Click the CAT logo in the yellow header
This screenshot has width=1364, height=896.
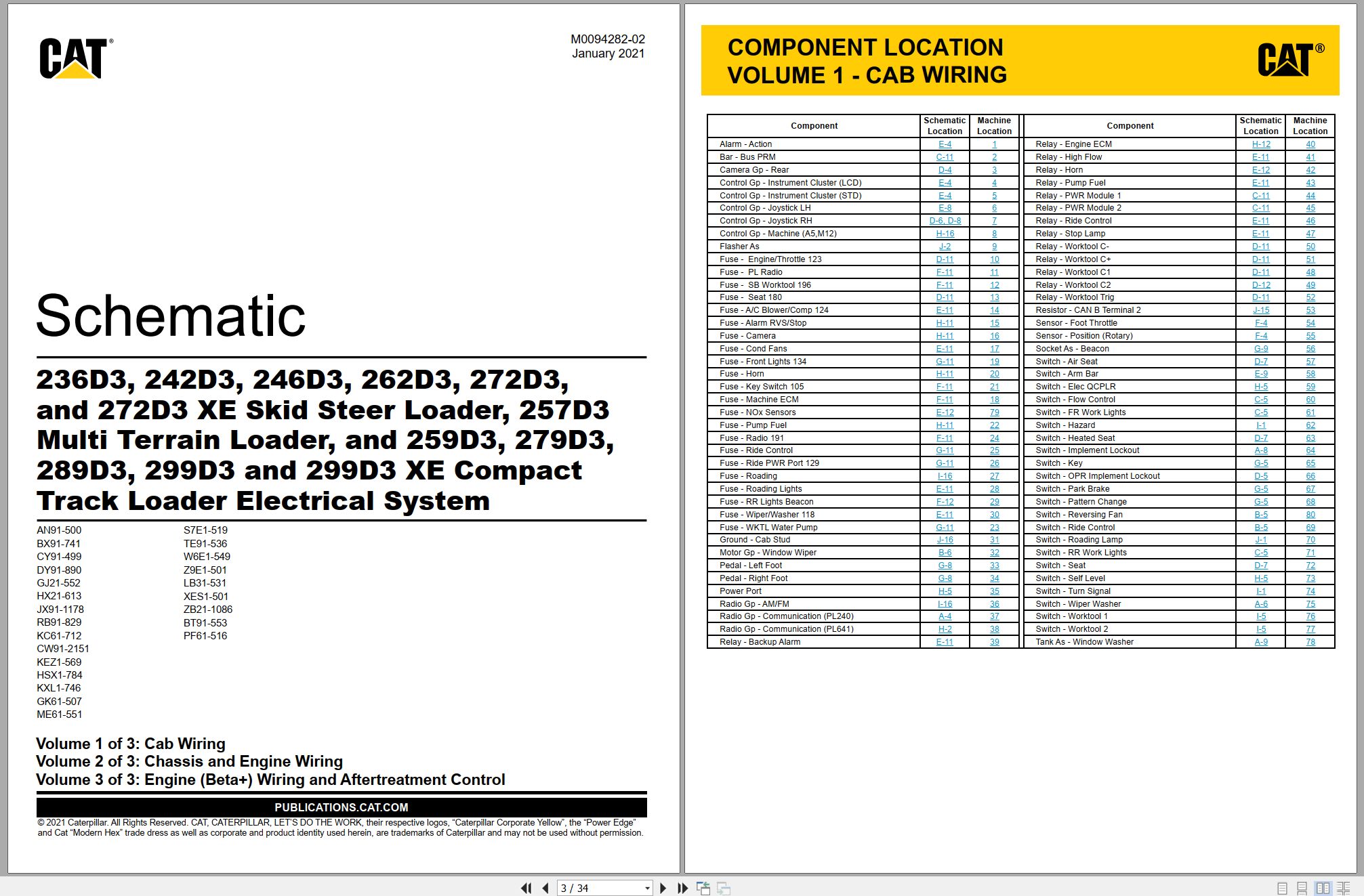pos(1291,60)
